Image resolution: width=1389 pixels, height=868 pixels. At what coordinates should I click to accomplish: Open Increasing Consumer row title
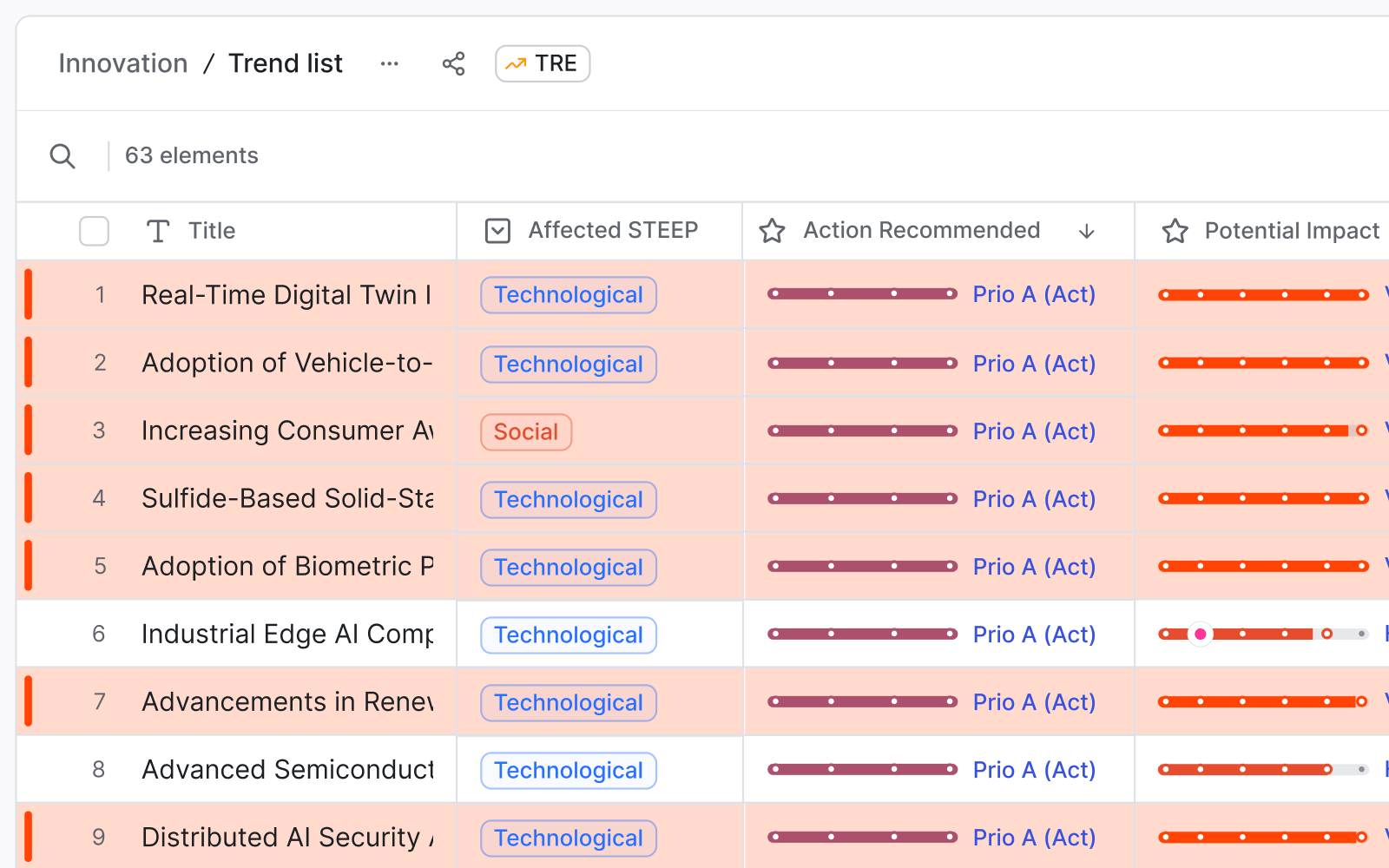(286, 431)
